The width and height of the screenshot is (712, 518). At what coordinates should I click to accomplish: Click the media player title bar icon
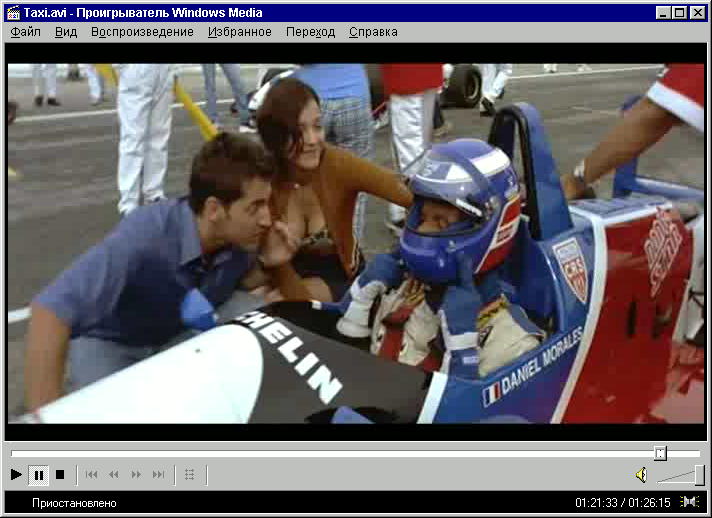coord(14,13)
